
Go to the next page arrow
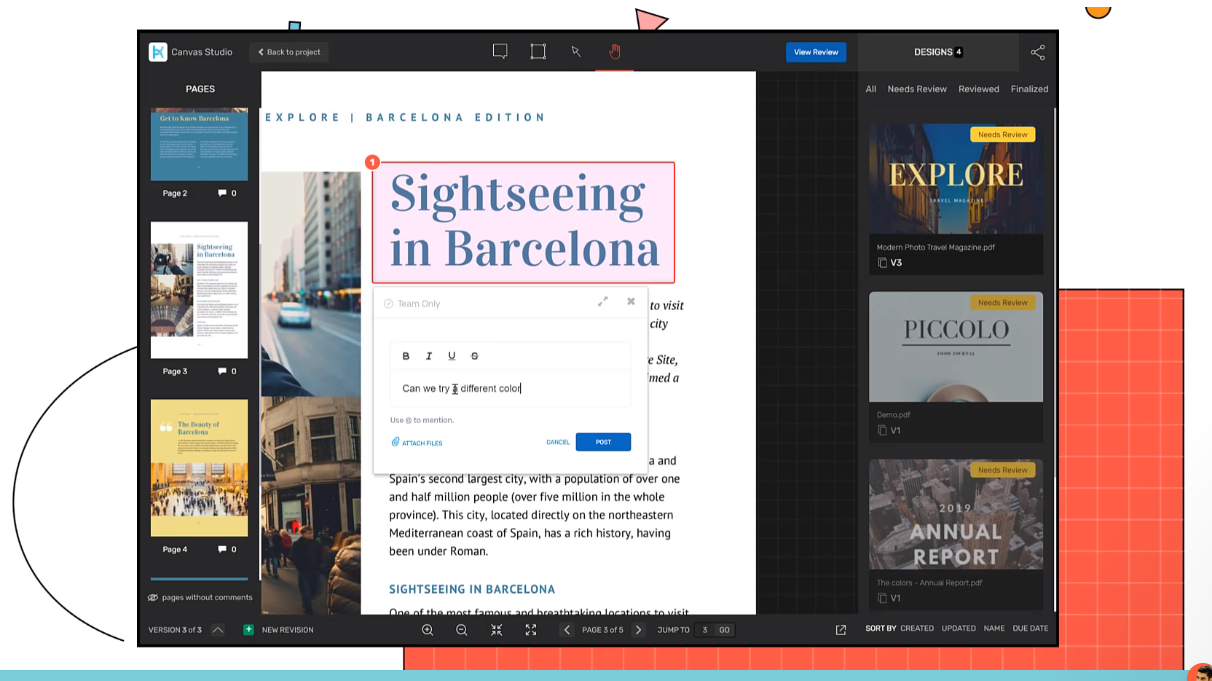coord(638,630)
